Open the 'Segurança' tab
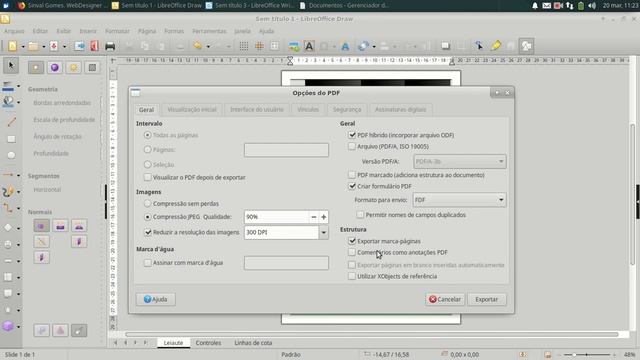640x360 pixels. pyautogui.click(x=347, y=109)
